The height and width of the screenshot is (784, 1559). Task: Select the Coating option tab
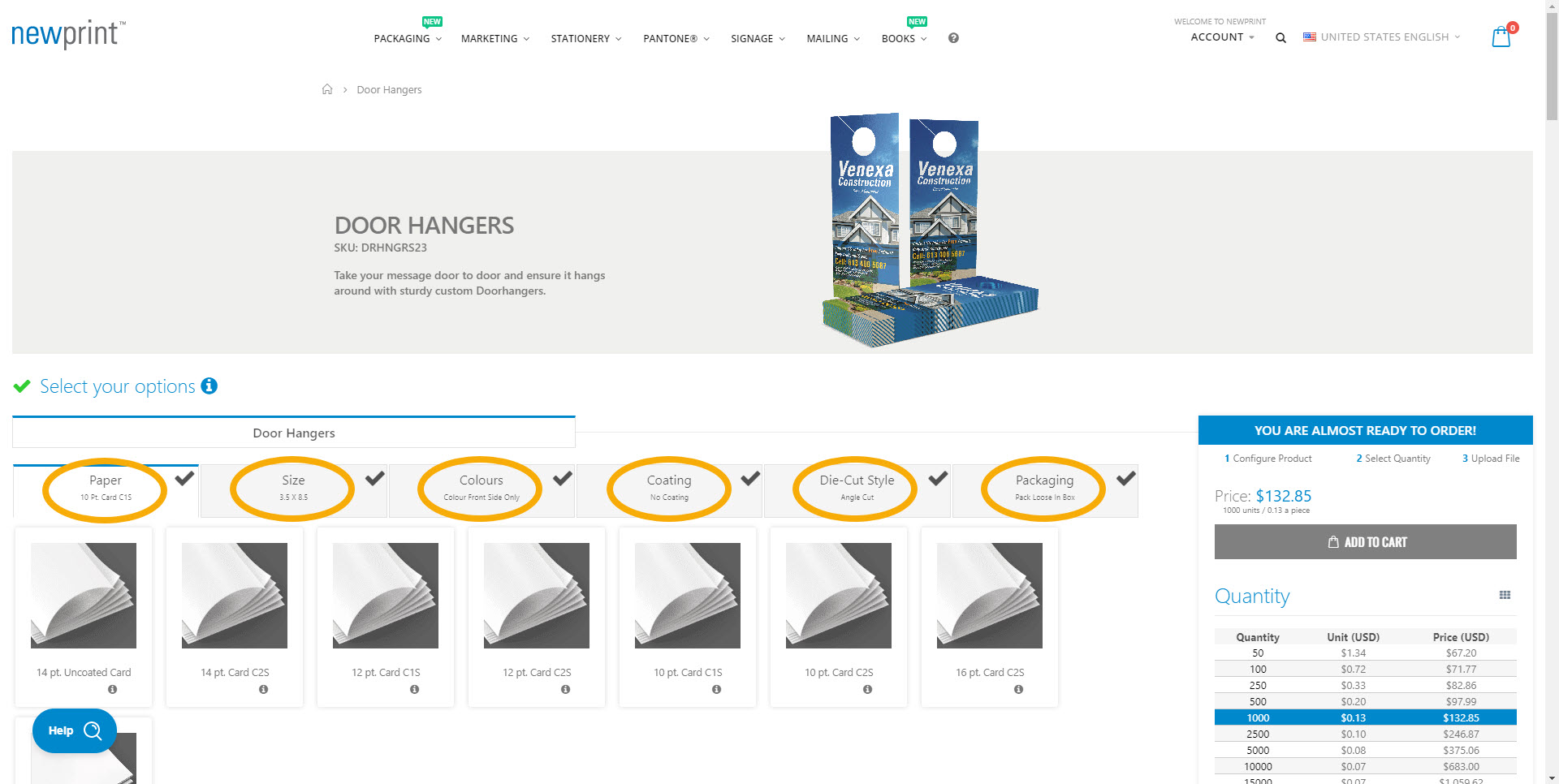coord(669,490)
